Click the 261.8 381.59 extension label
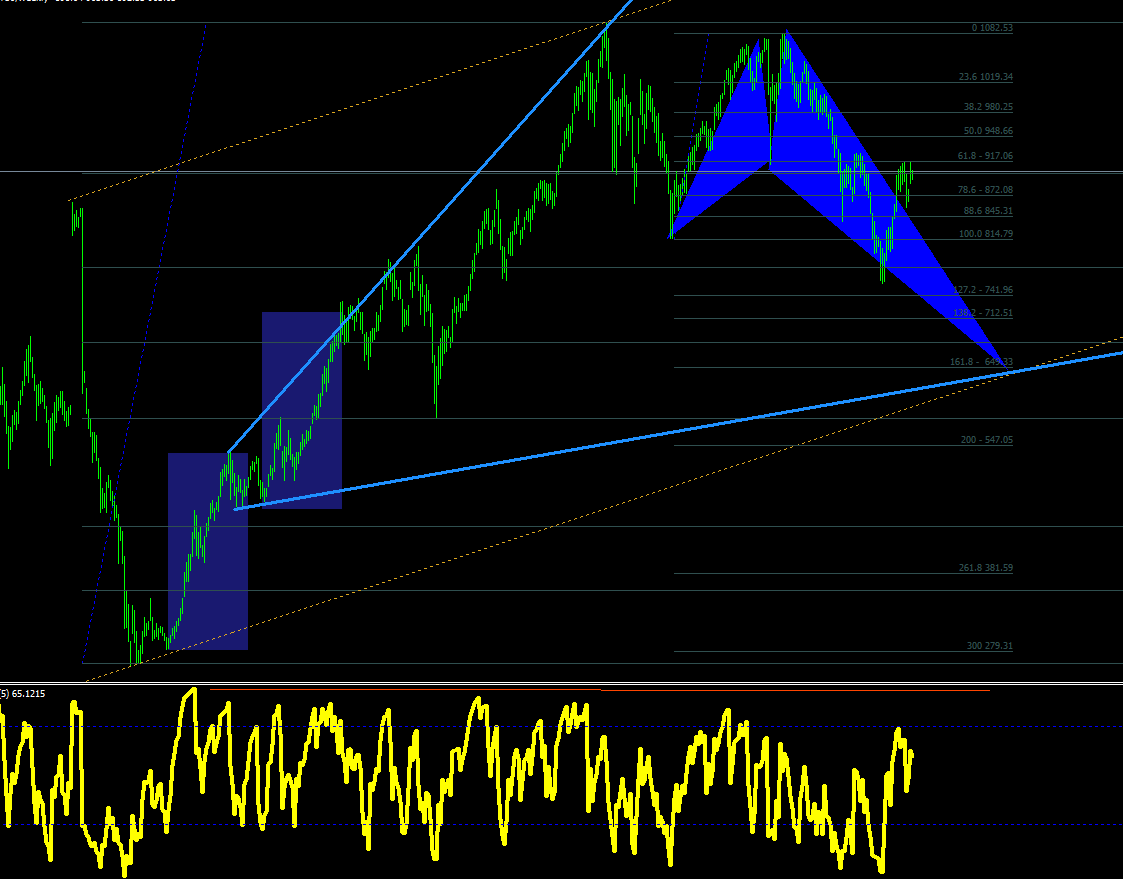The image size is (1123, 879). [x=985, y=567]
